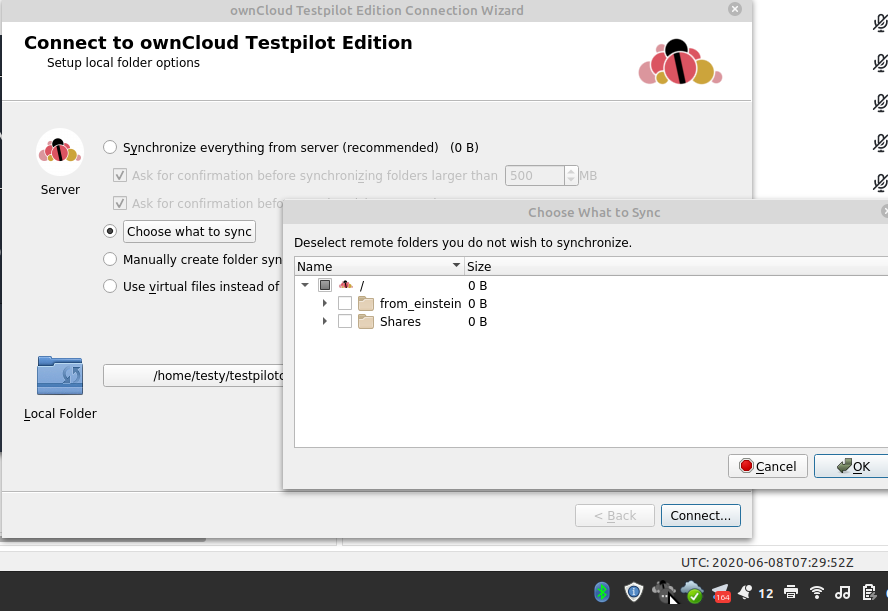888x611 pixels.
Task: Expand the from_einstein folder
Action: (323, 303)
